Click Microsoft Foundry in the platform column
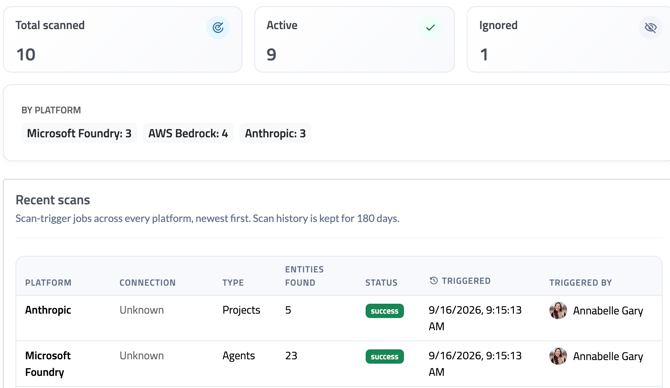The width and height of the screenshot is (670, 388). 48,364
